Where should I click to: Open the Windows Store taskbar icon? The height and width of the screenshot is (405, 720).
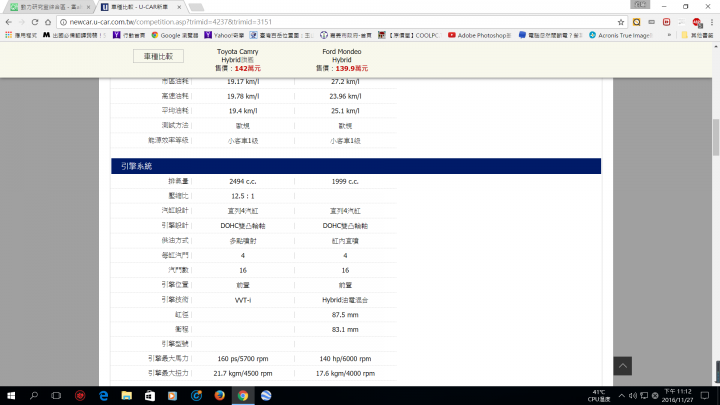[150, 395]
